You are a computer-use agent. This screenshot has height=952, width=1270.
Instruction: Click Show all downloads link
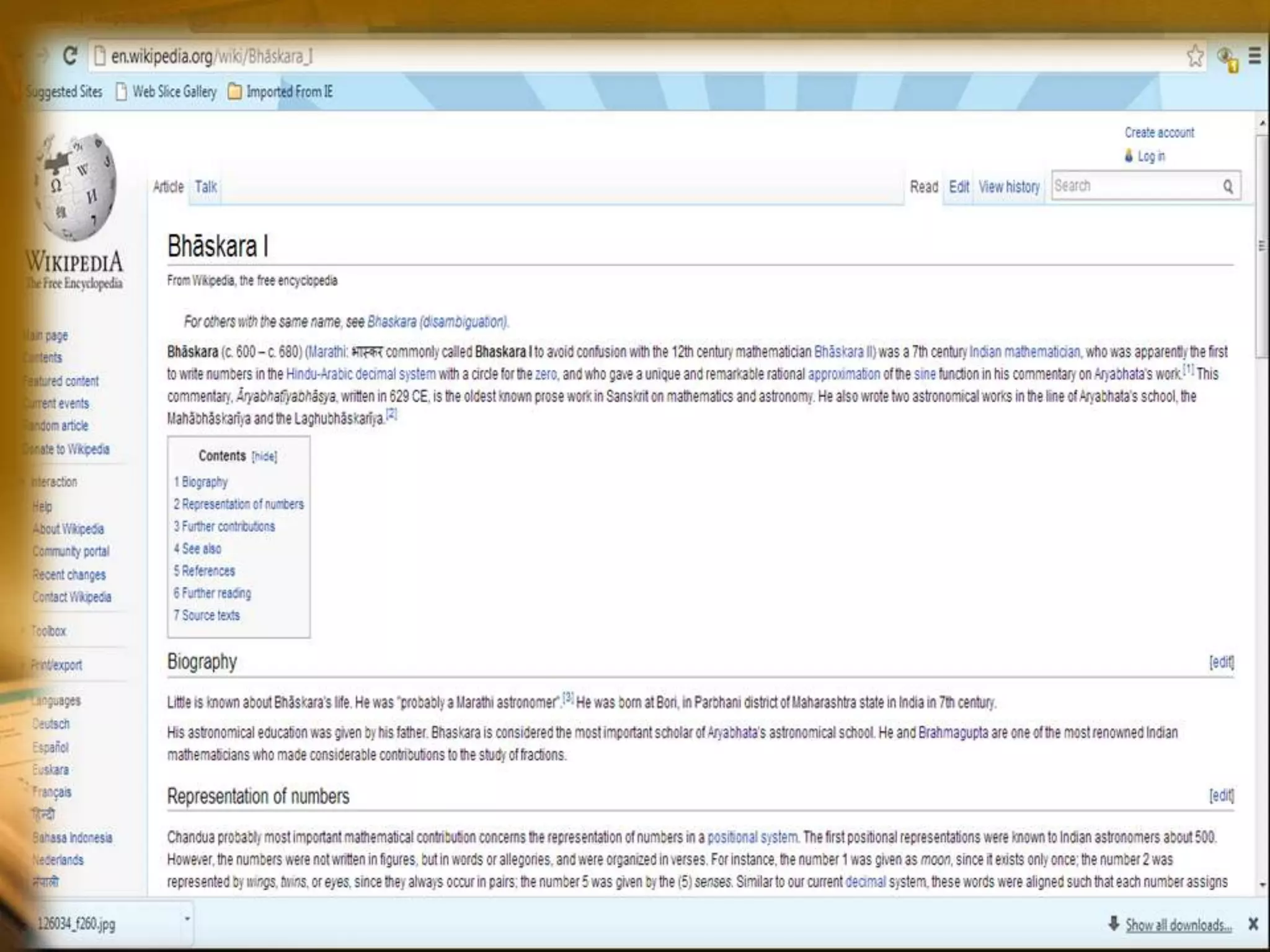(1178, 925)
